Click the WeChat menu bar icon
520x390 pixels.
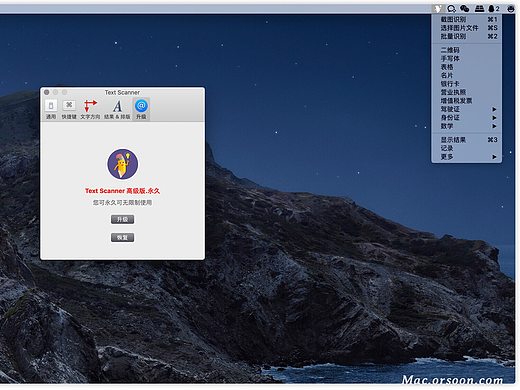pos(465,9)
